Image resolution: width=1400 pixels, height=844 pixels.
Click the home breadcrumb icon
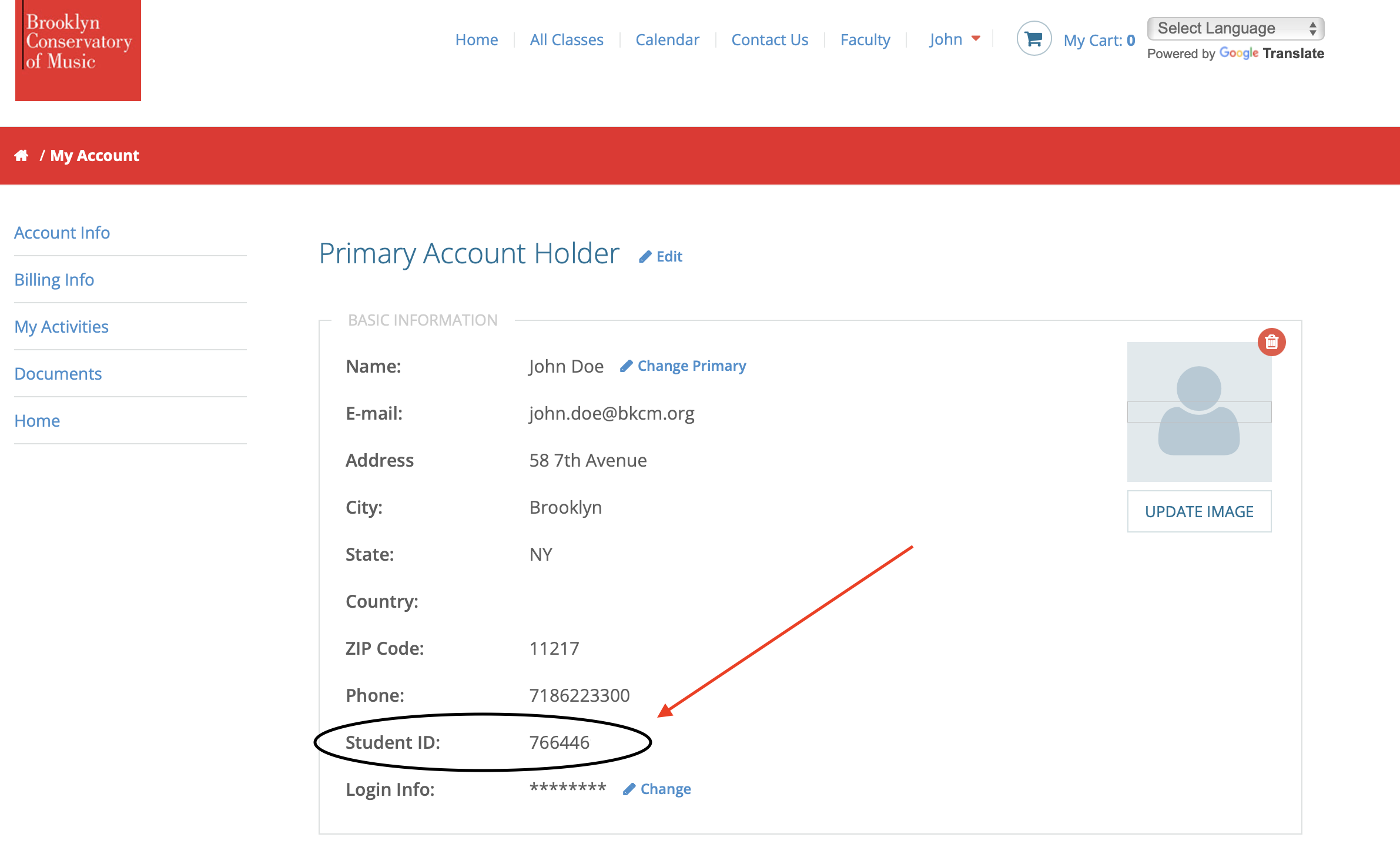[21, 156]
